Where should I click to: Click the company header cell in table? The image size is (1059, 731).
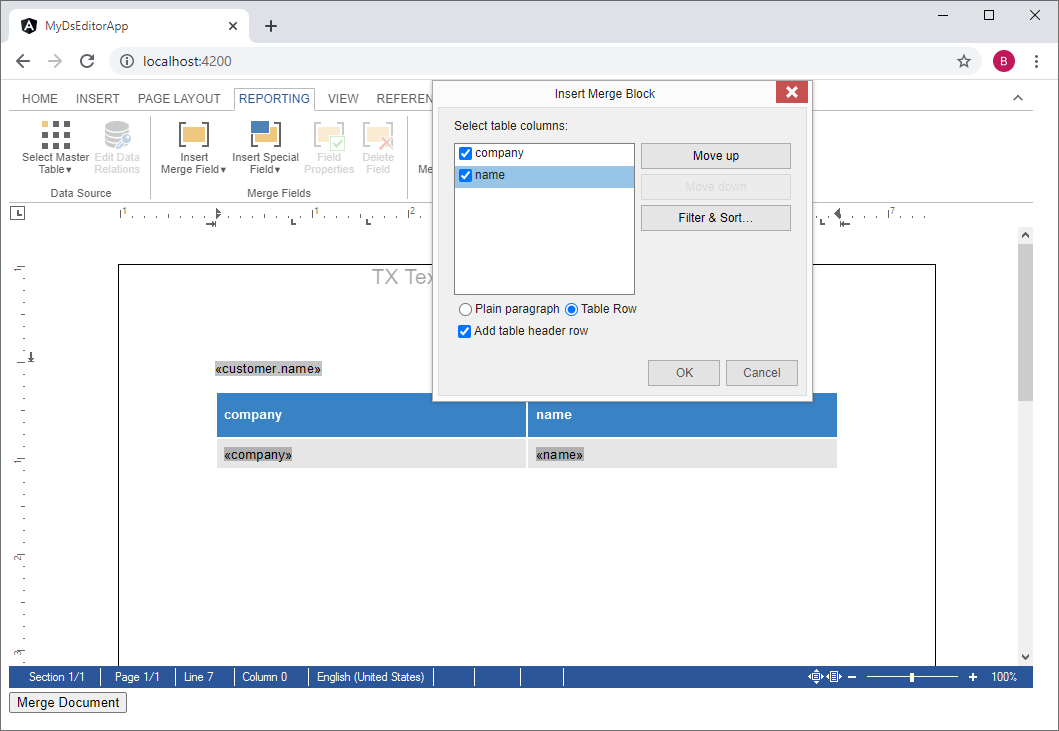click(371, 415)
